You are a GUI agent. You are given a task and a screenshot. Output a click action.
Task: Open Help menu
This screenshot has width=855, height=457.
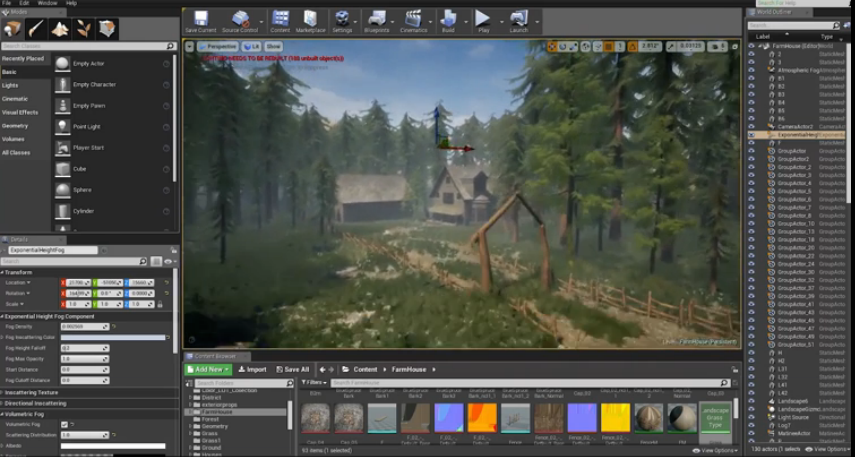tap(71, 3)
